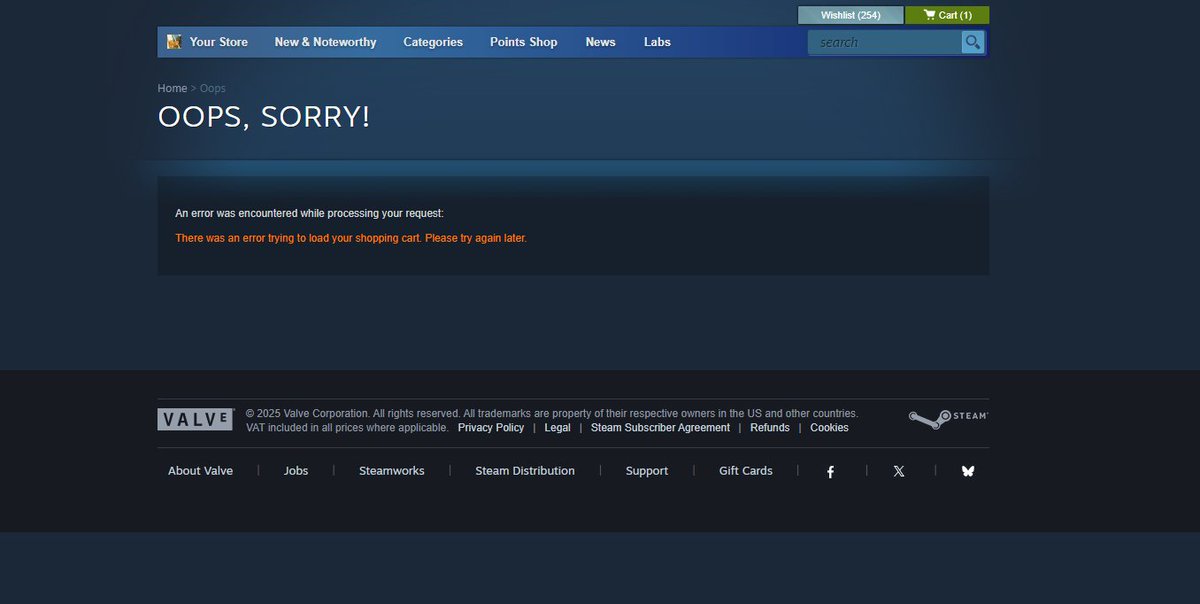Open the Steamworks footer link
Image resolution: width=1200 pixels, height=604 pixels.
pos(392,471)
